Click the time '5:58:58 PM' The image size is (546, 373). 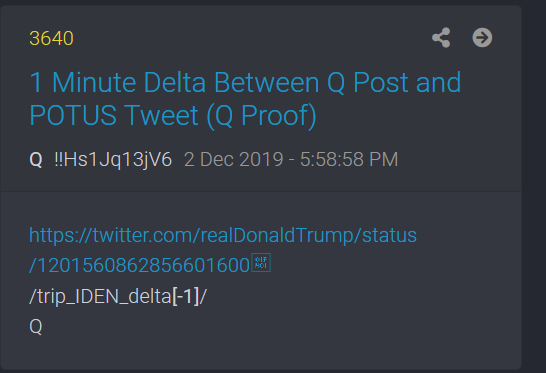coord(349,160)
